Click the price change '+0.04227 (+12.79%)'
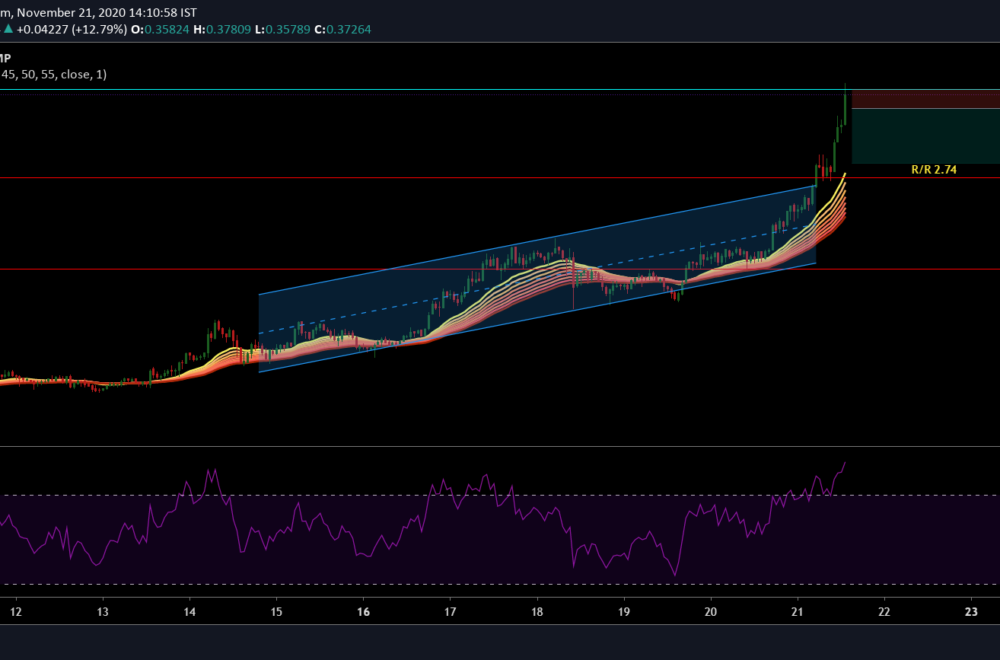Screen dimensions: 1000x660 point(71,29)
